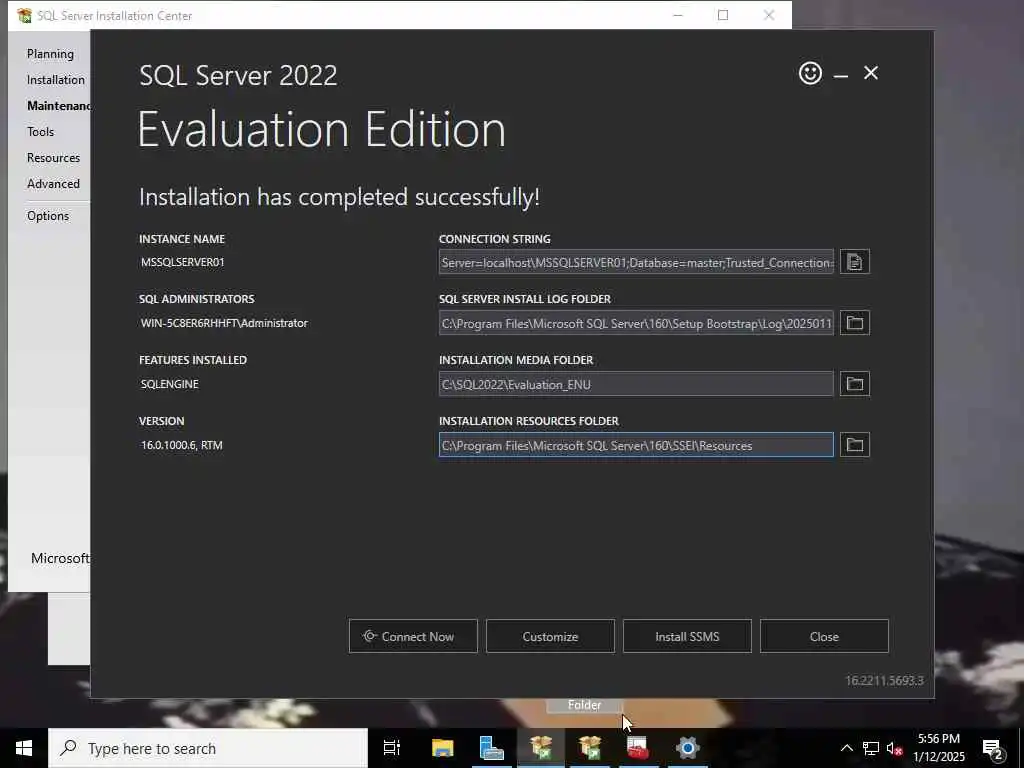
Task: Click the MSSQLSERVER01 instance name text
Action: coord(183,262)
